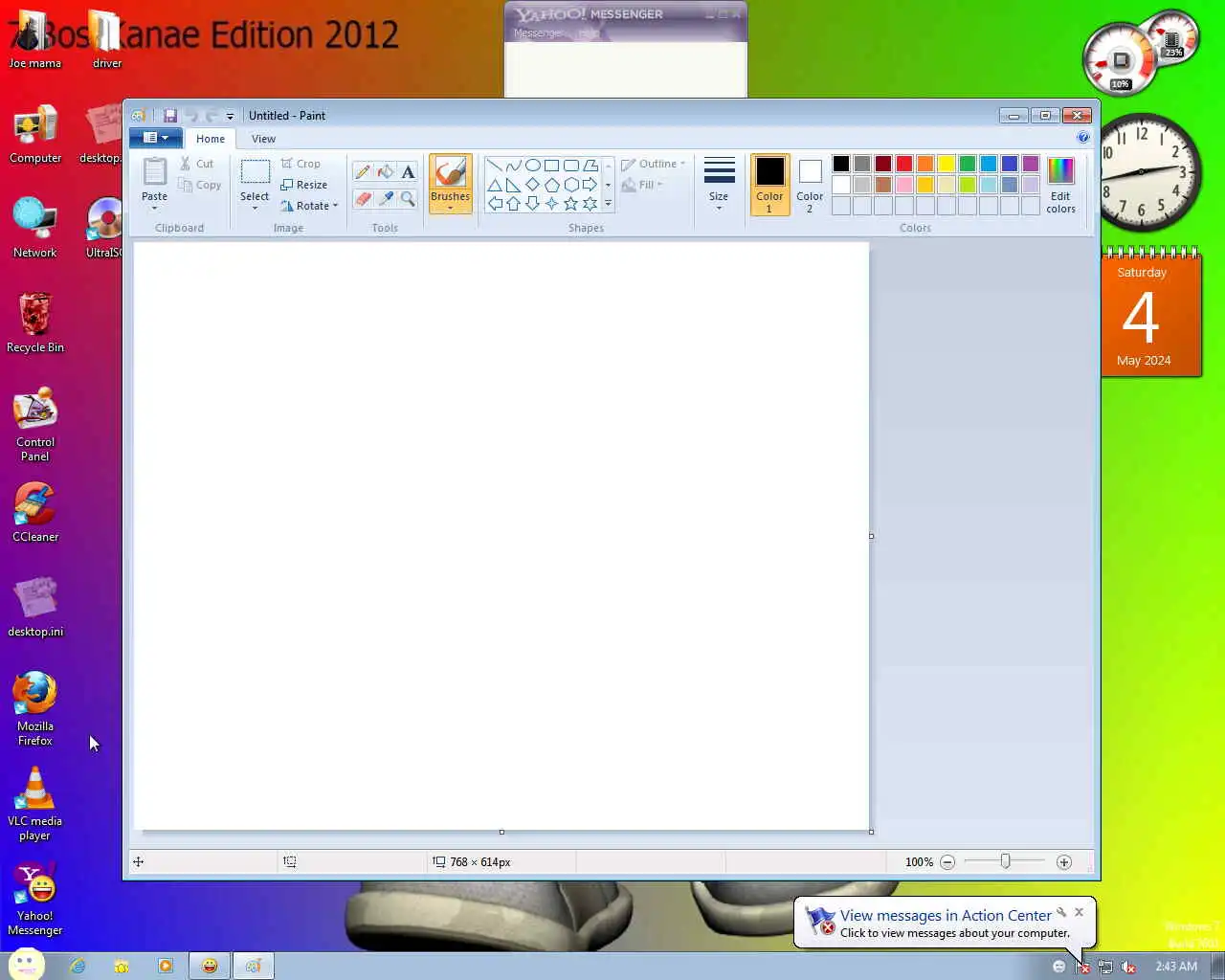Screen dimensions: 1225x980
Task: Choose the Triangle shape
Action: point(495,185)
